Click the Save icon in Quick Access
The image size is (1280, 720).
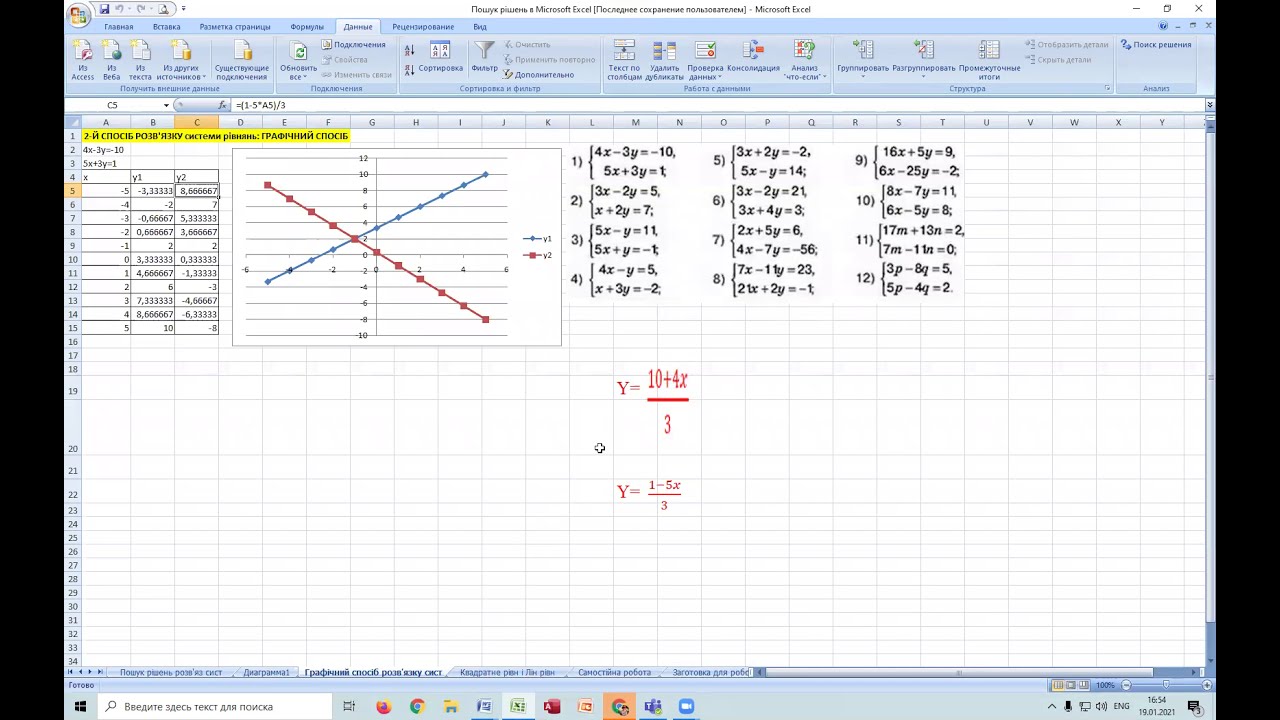[104, 9]
